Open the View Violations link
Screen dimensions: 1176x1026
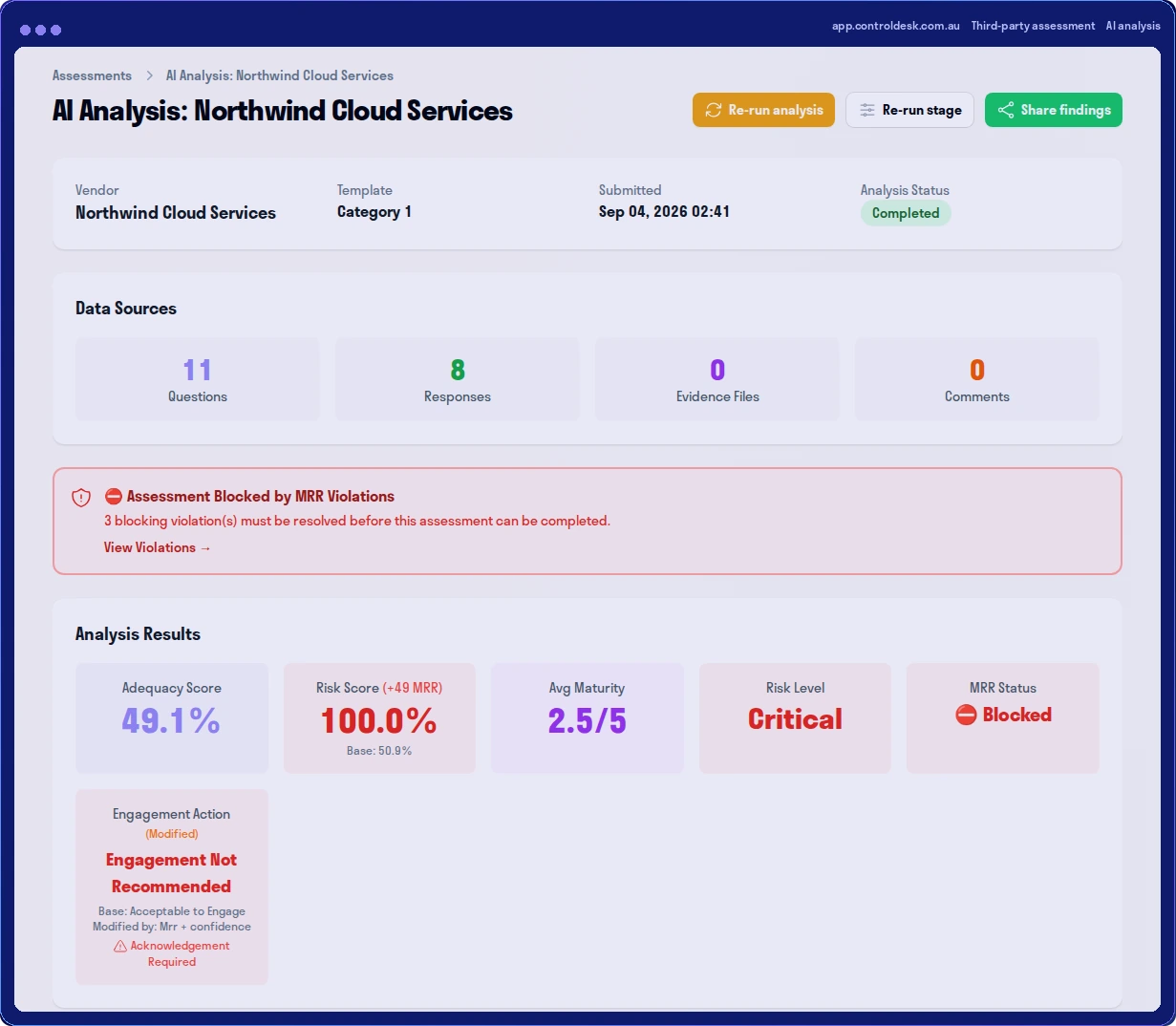[x=158, y=547]
